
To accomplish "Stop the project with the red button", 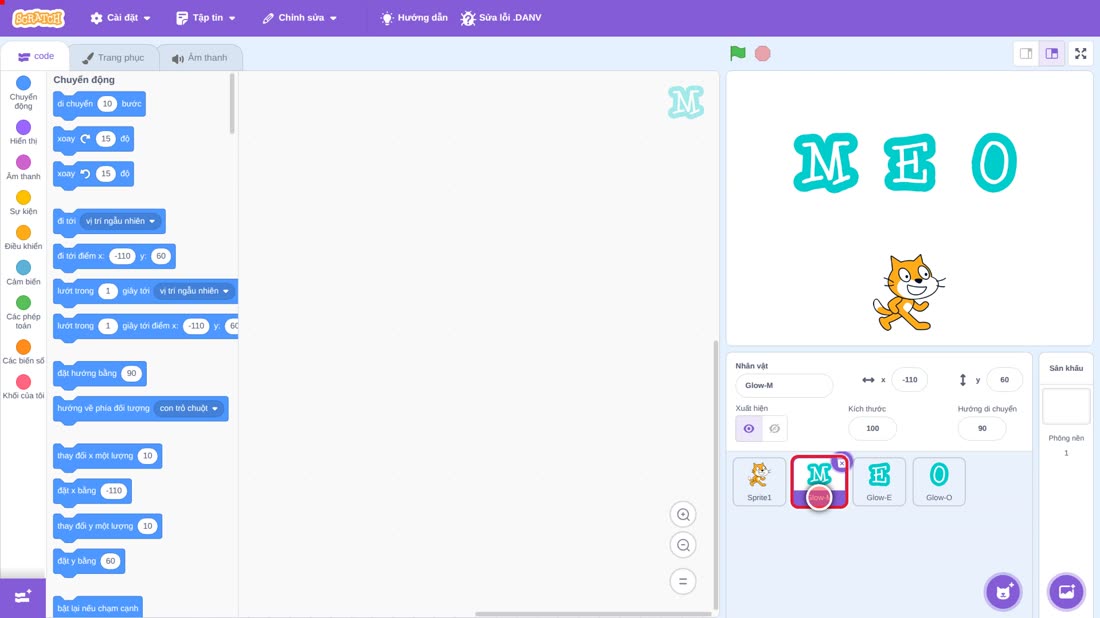I will pyautogui.click(x=763, y=53).
